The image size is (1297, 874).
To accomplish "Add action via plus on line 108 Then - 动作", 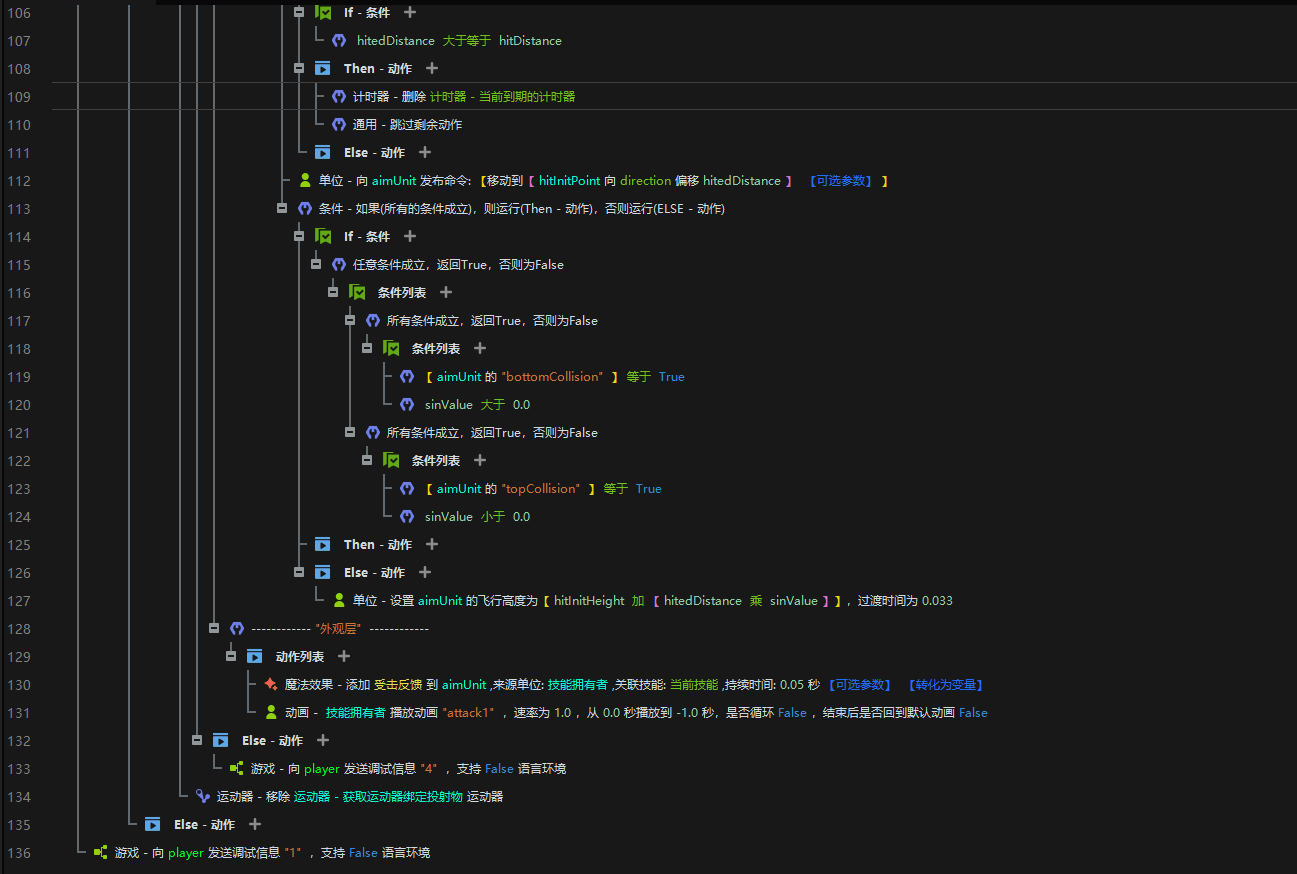I will 432,68.
